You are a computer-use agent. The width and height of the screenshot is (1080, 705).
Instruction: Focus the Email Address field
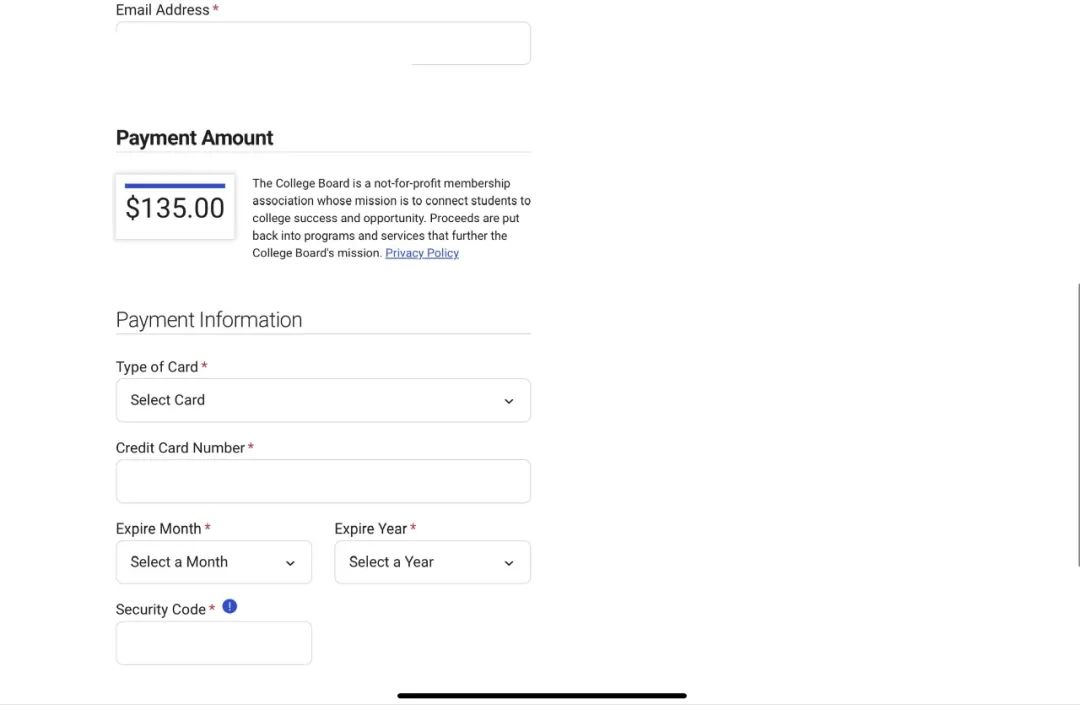tap(323, 43)
